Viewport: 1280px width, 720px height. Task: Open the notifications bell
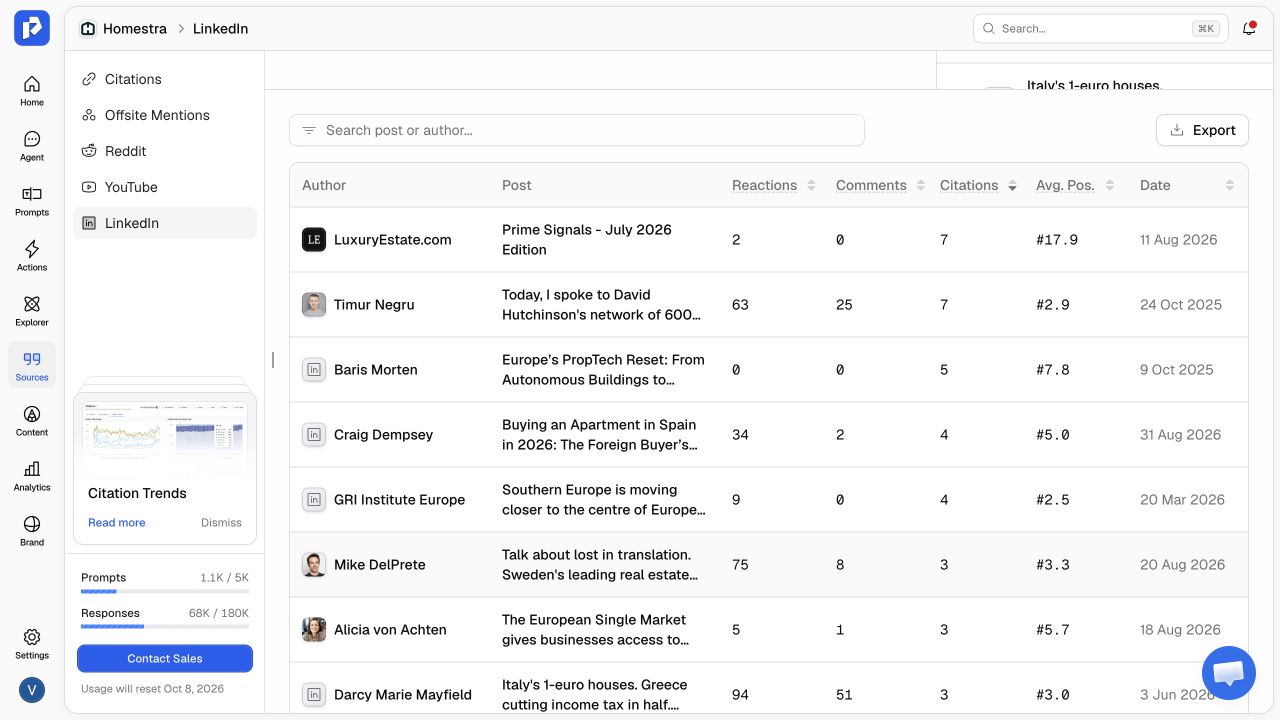[1249, 29]
